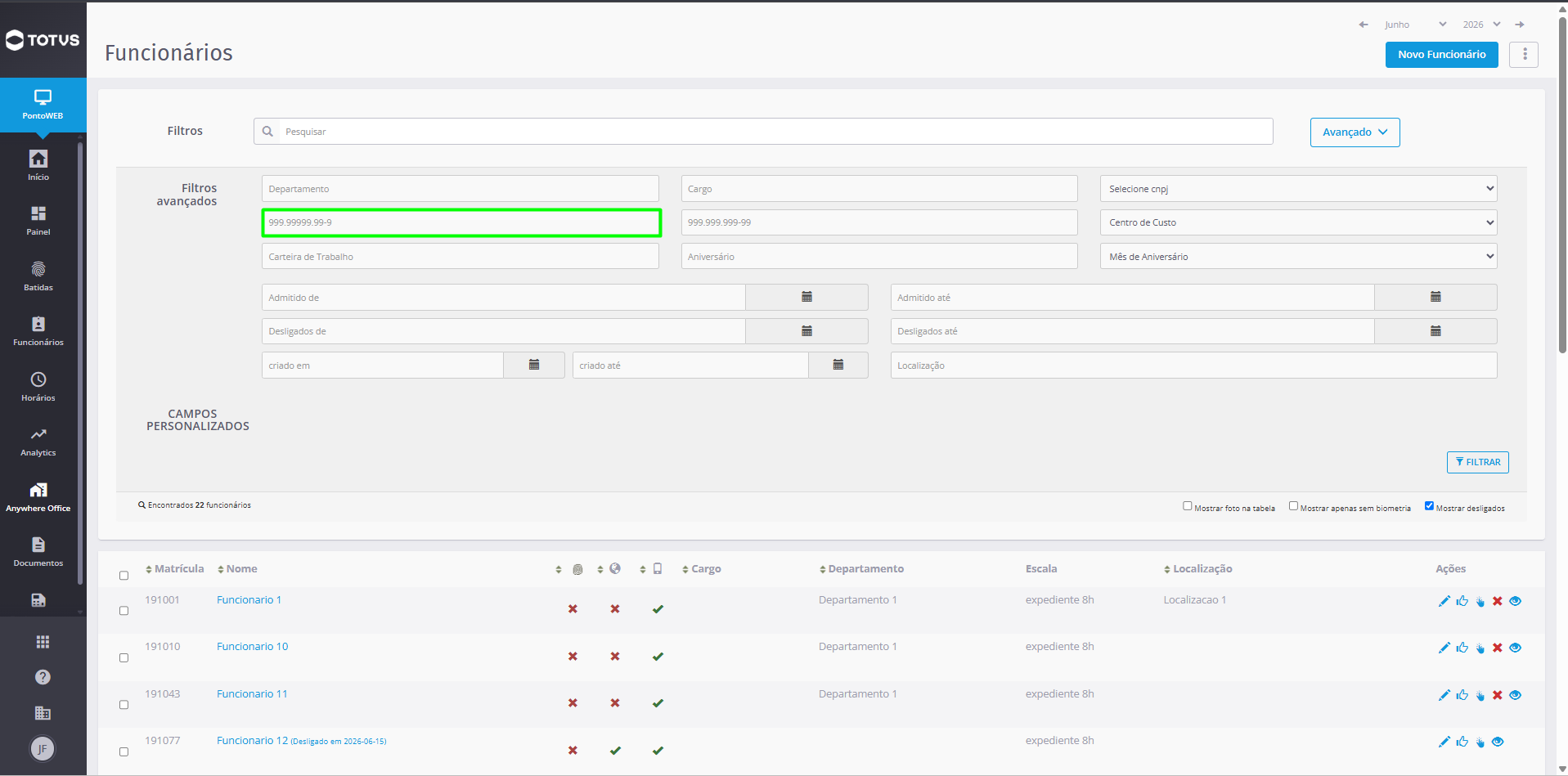Open the Desligados até calendar picker
1568x776 pixels.
pyautogui.click(x=1435, y=331)
